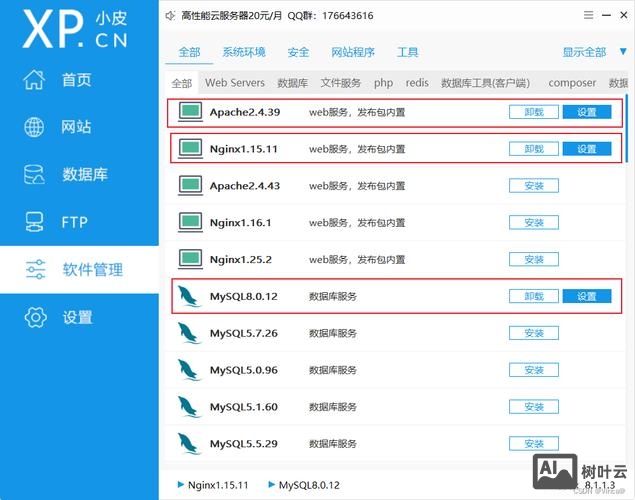Screen dimensions: 635x500
Task: Switch to the 网站程序 tab
Action: [353, 52]
